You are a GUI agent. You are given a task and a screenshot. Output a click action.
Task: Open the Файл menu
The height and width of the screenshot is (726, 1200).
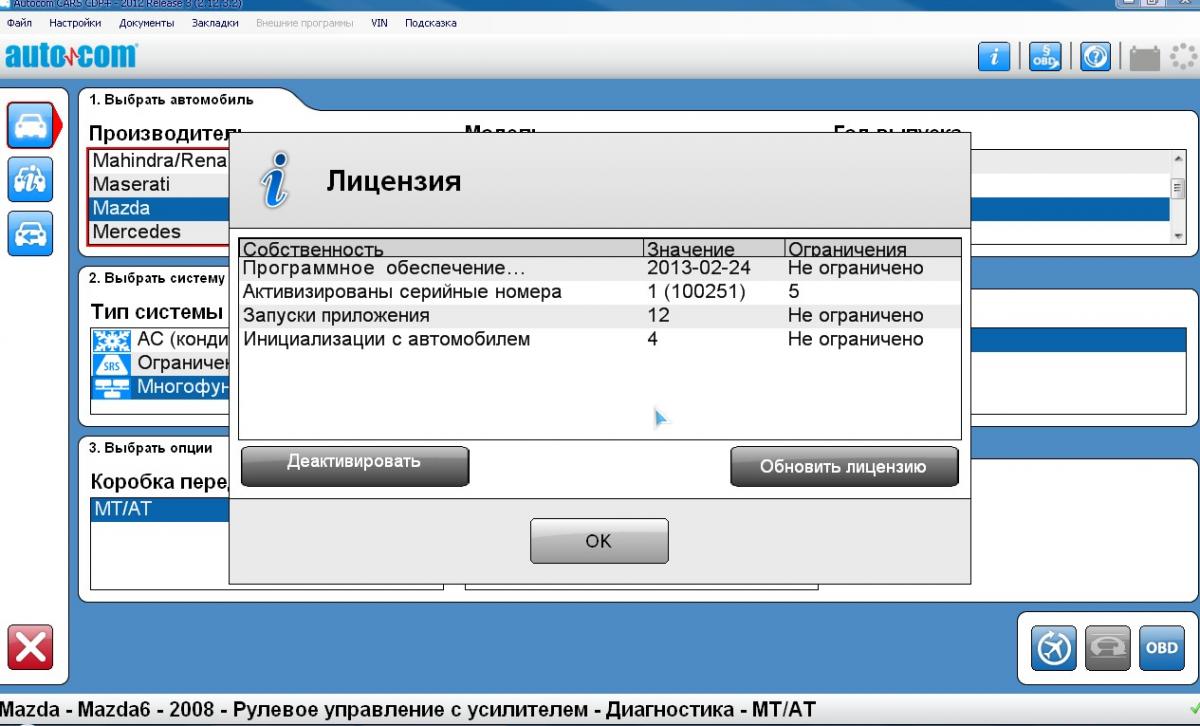pyautogui.click(x=19, y=23)
